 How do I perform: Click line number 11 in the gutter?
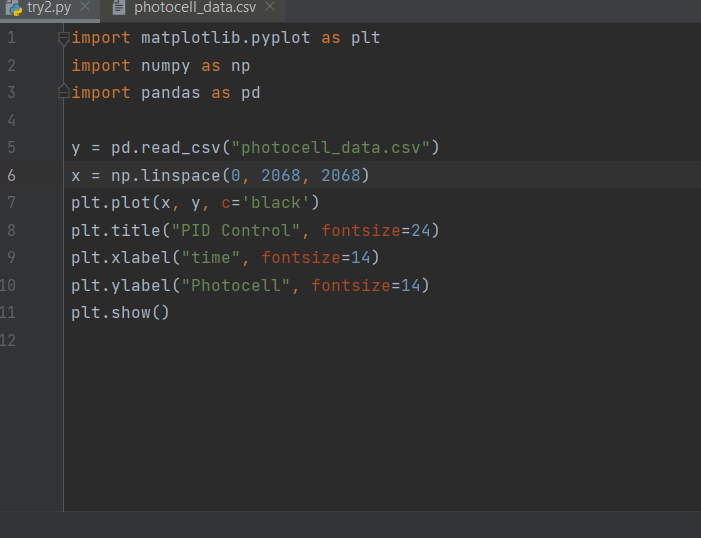(9, 313)
